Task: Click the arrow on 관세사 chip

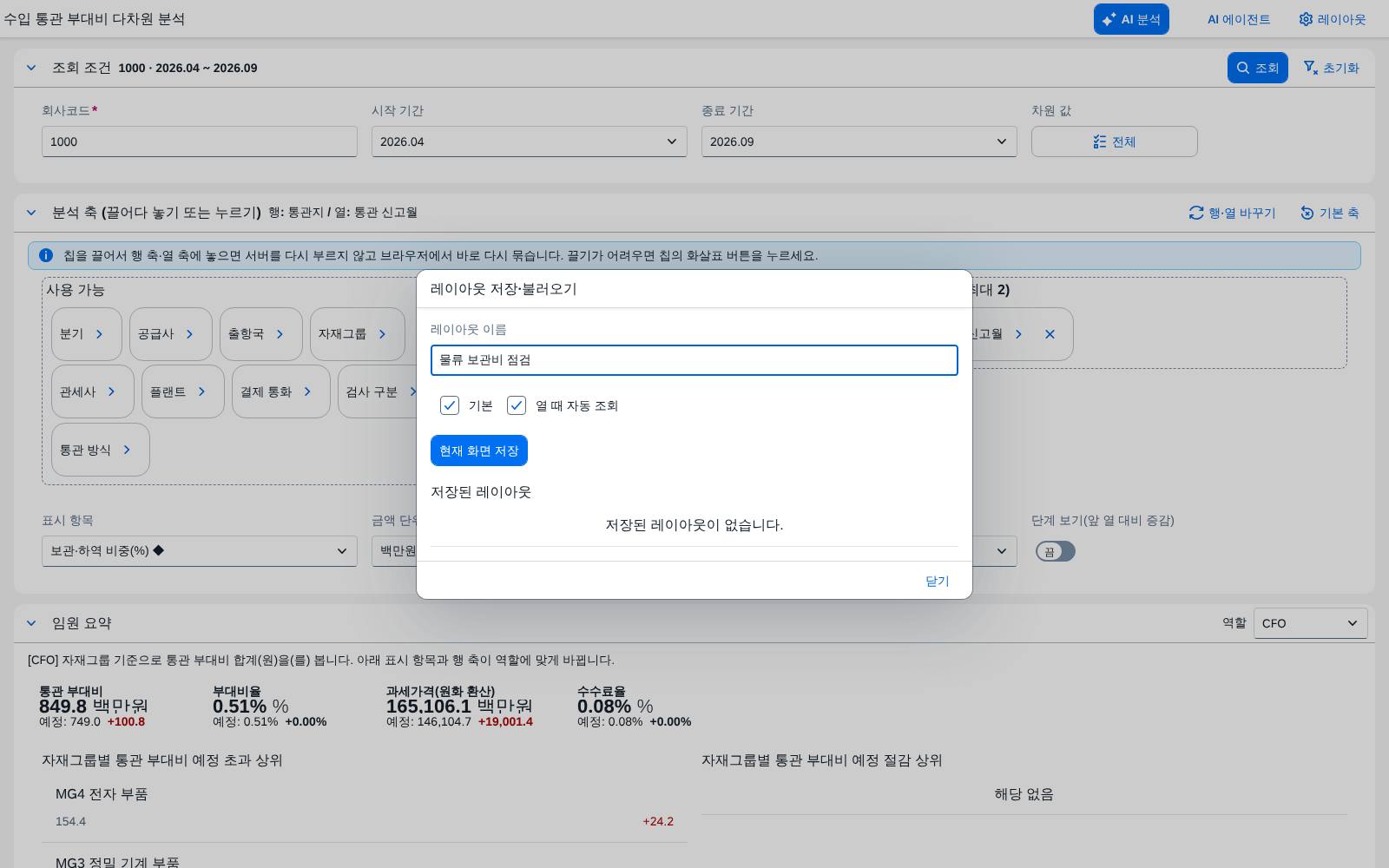Action: coord(111,391)
